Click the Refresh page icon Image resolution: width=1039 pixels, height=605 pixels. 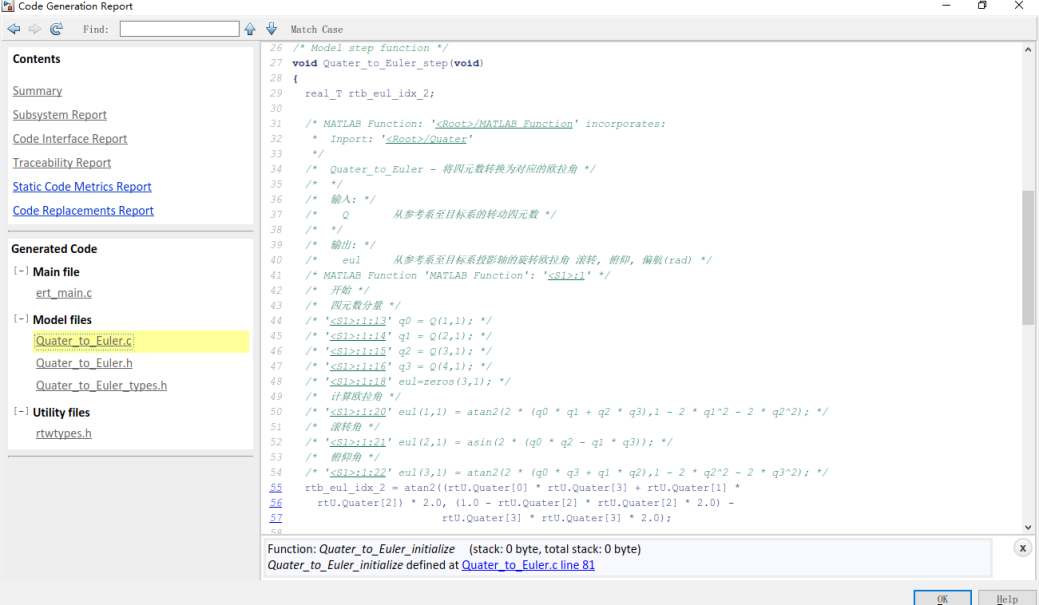[x=56, y=28]
